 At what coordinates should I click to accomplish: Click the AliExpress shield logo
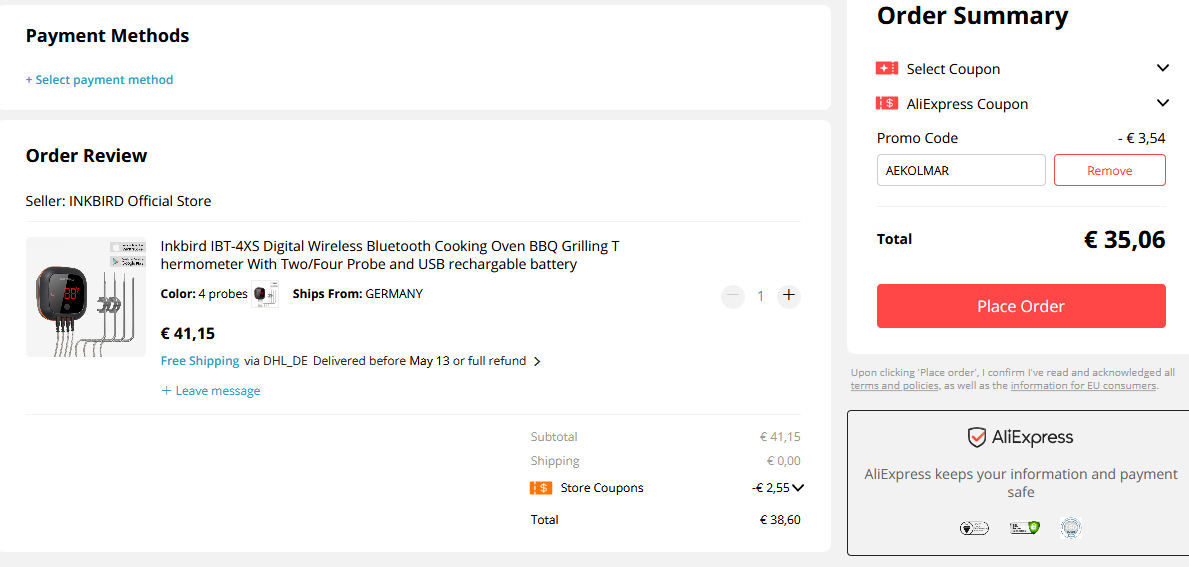point(976,437)
